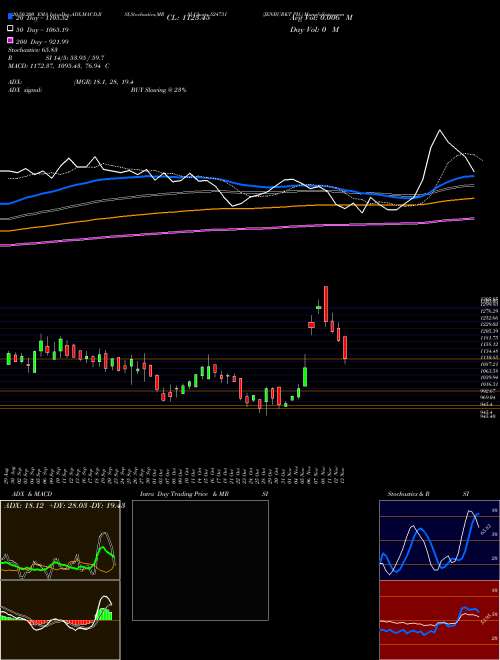Click the ADX/+DY/-DY readout header
Image resolution: width=500 pixels, height=660 pixels.
[x=65, y=505]
